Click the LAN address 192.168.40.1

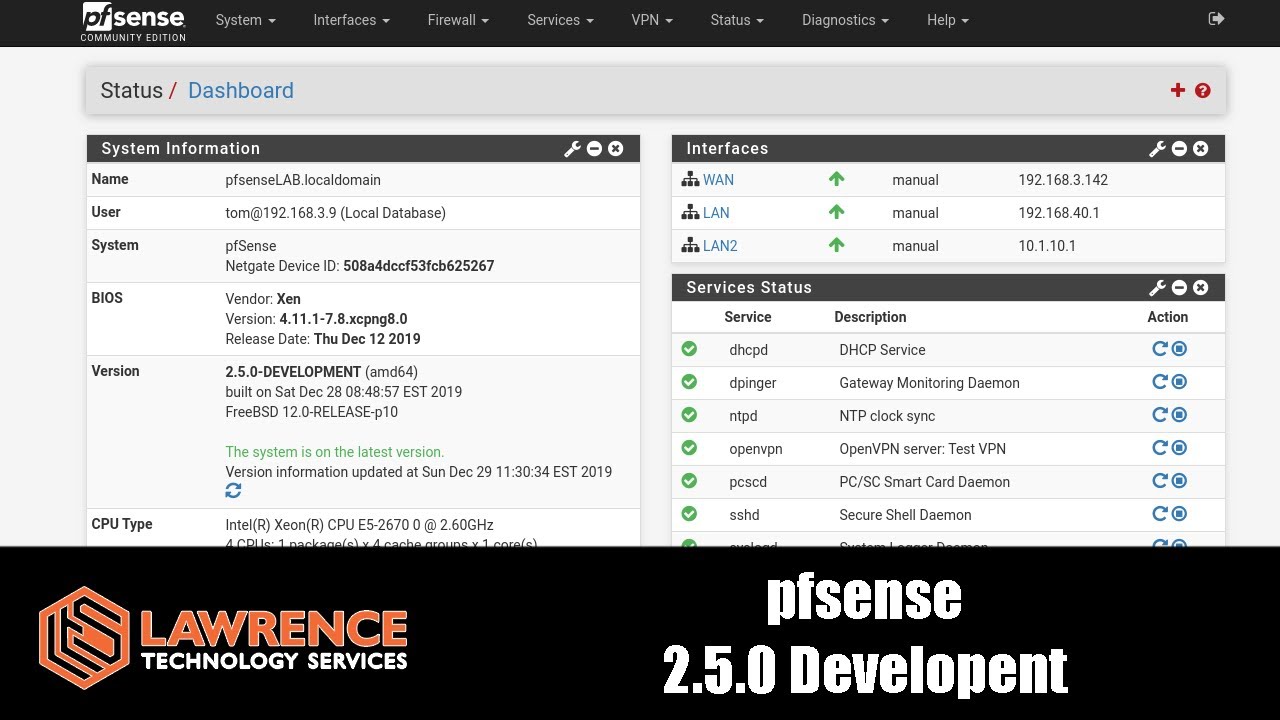tap(1059, 213)
